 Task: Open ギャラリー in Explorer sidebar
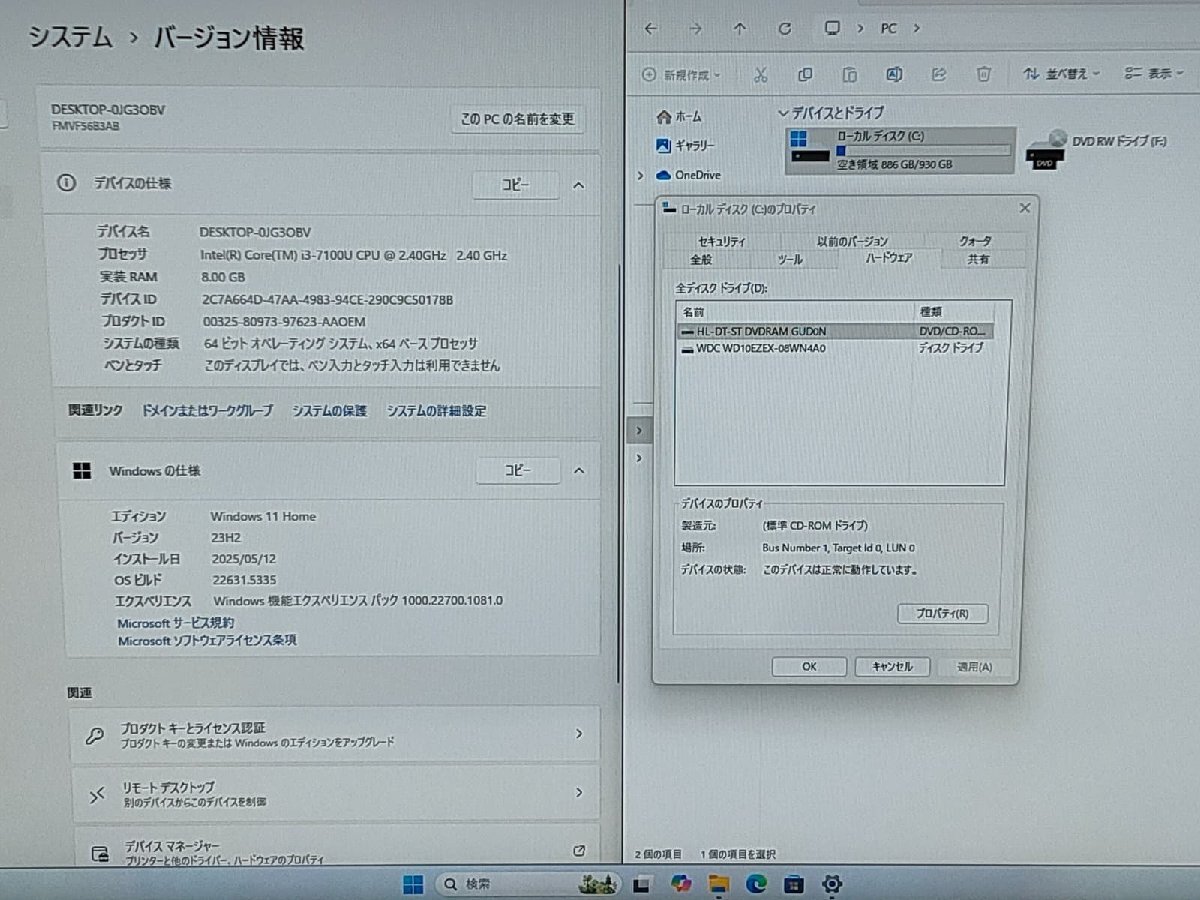click(x=686, y=145)
